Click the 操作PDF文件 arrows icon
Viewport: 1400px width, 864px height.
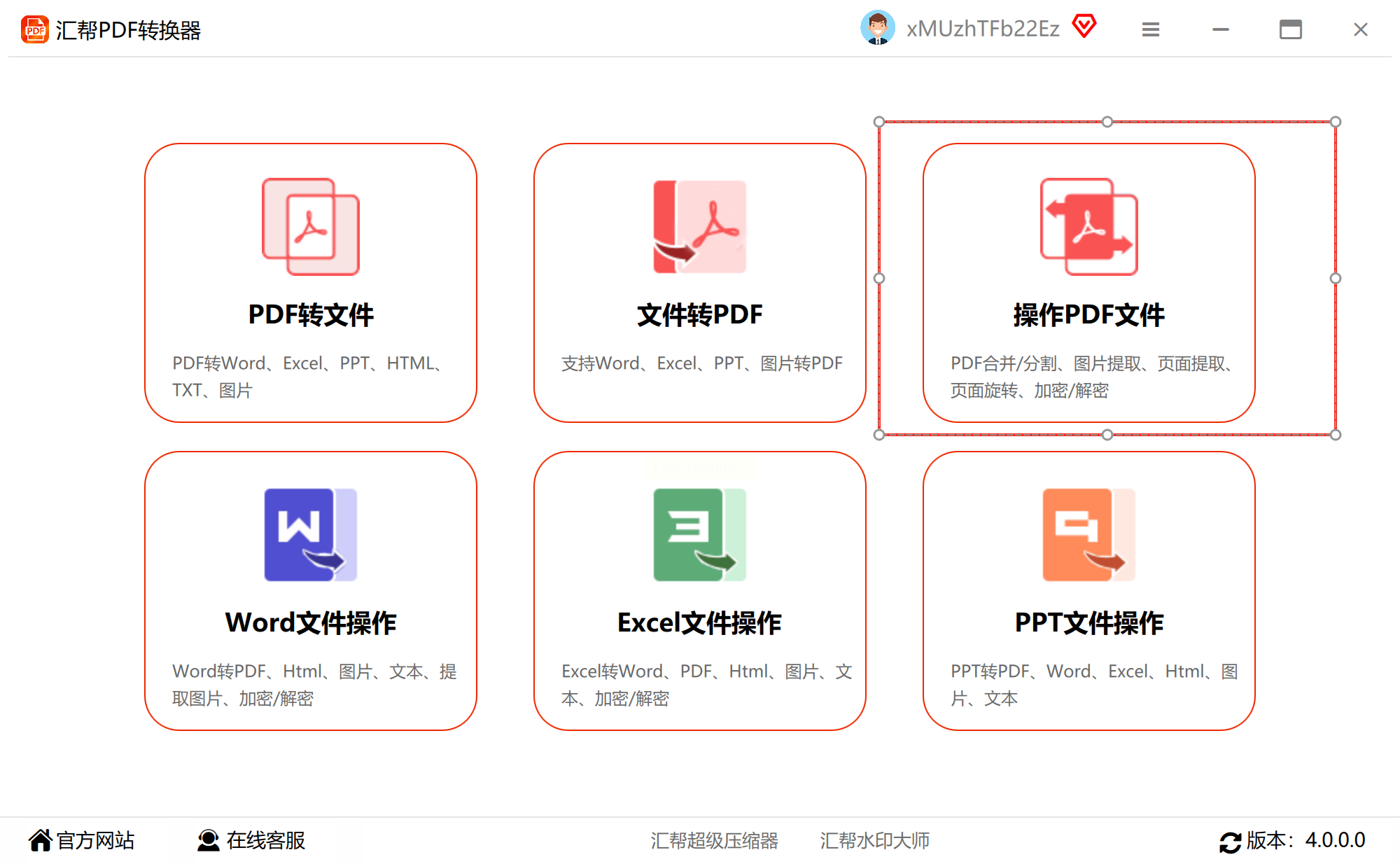1088,226
